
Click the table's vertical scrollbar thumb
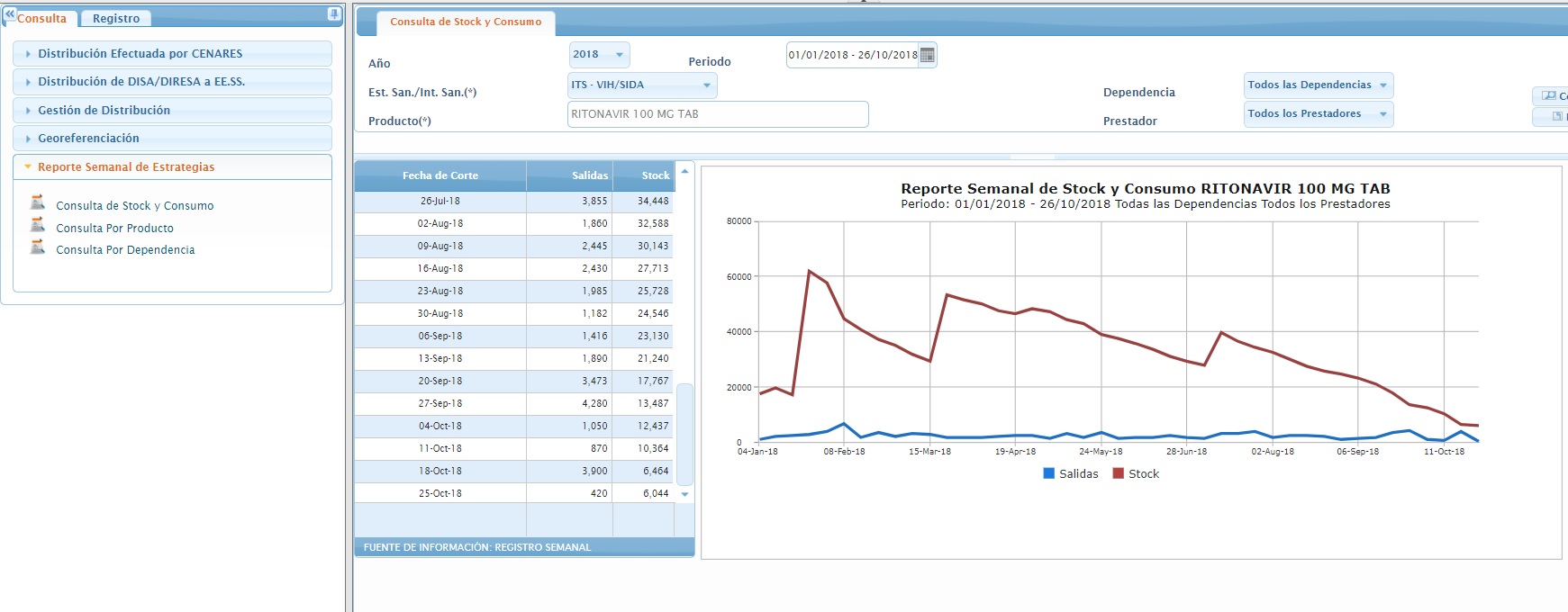(684, 434)
